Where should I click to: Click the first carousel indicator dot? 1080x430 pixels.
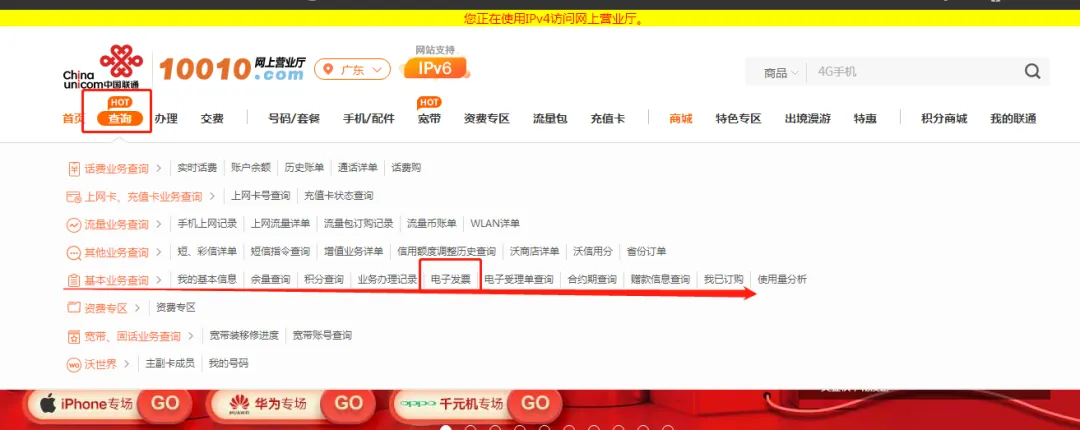coord(446,428)
